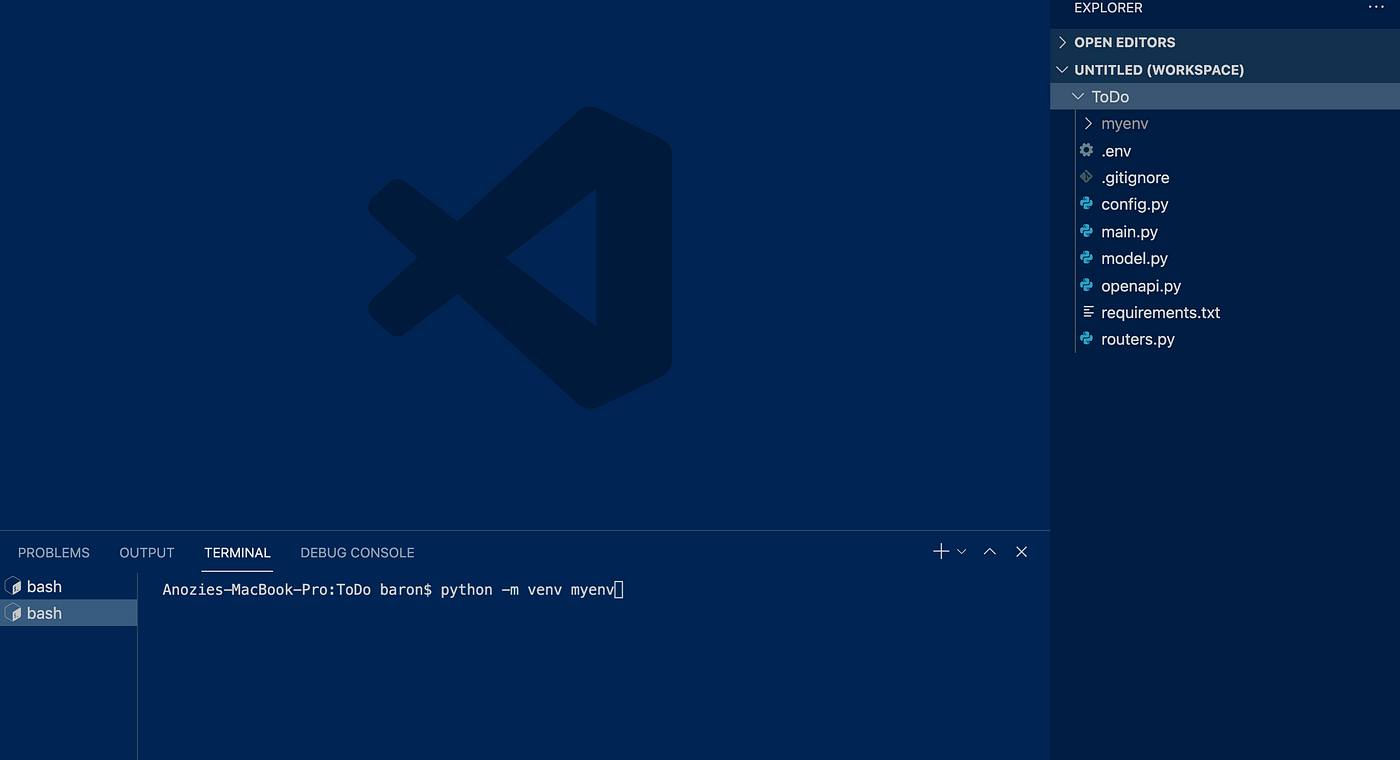Maximize the panel with the up chevron
The height and width of the screenshot is (760, 1400).
pyautogui.click(x=990, y=552)
